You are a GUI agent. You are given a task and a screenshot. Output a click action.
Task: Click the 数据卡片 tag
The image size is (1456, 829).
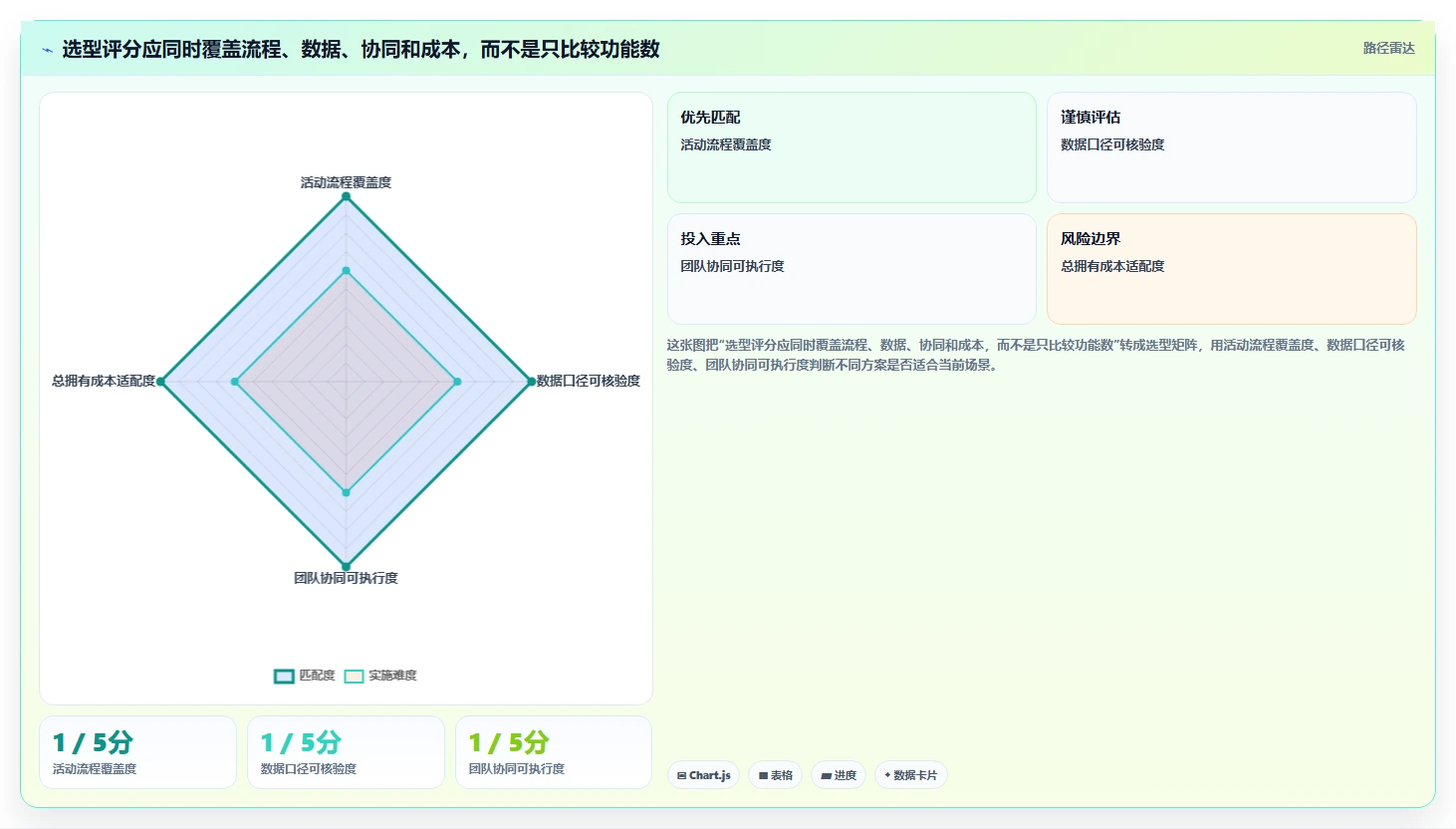[911, 775]
